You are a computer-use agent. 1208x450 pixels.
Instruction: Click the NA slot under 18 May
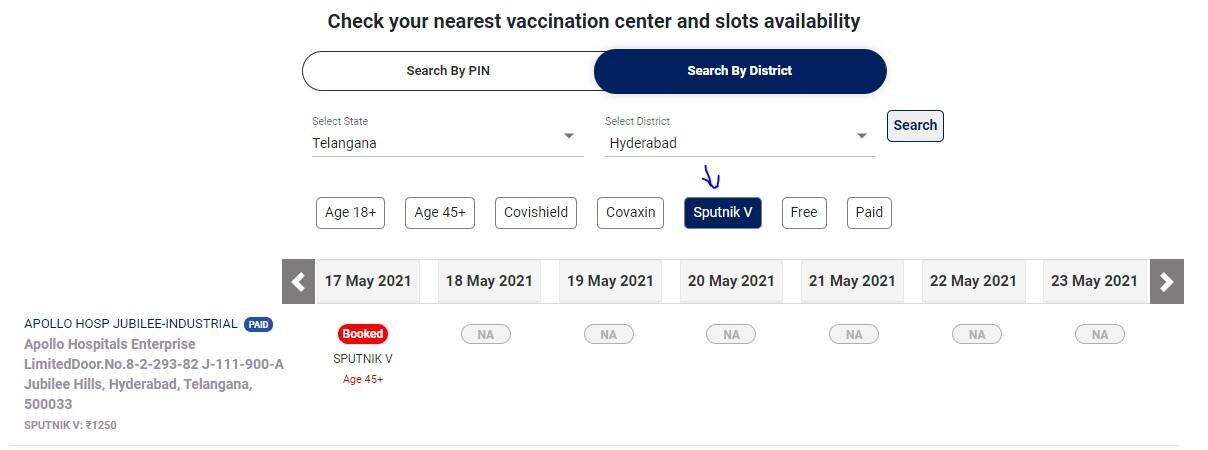pos(486,334)
